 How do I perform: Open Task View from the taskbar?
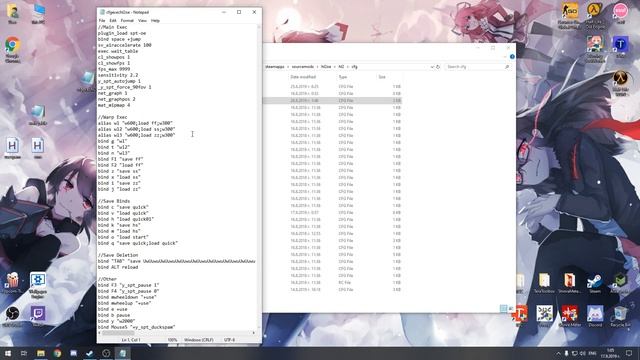click(x=24, y=353)
